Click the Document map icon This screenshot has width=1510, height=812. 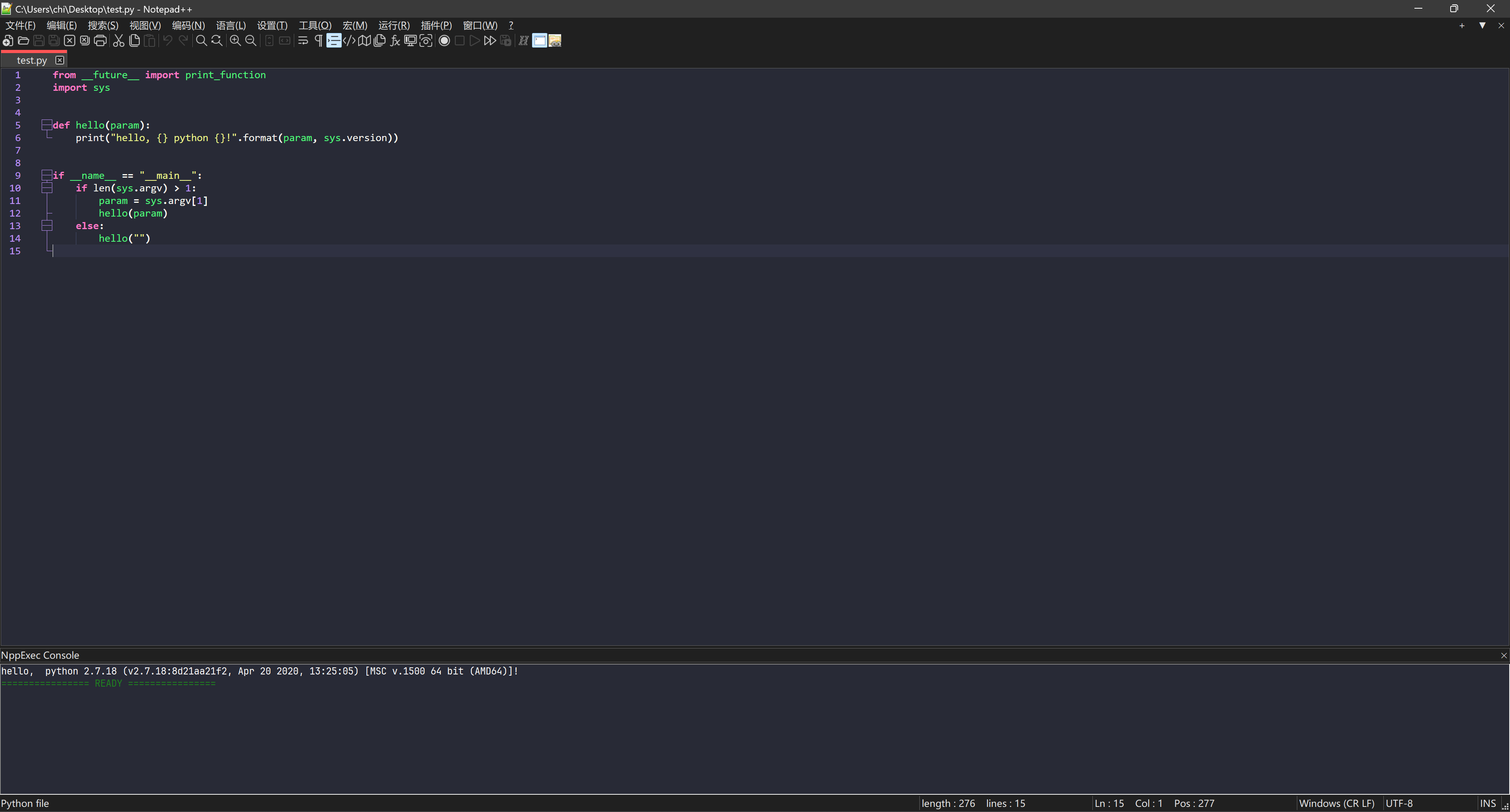[x=364, y=40]
